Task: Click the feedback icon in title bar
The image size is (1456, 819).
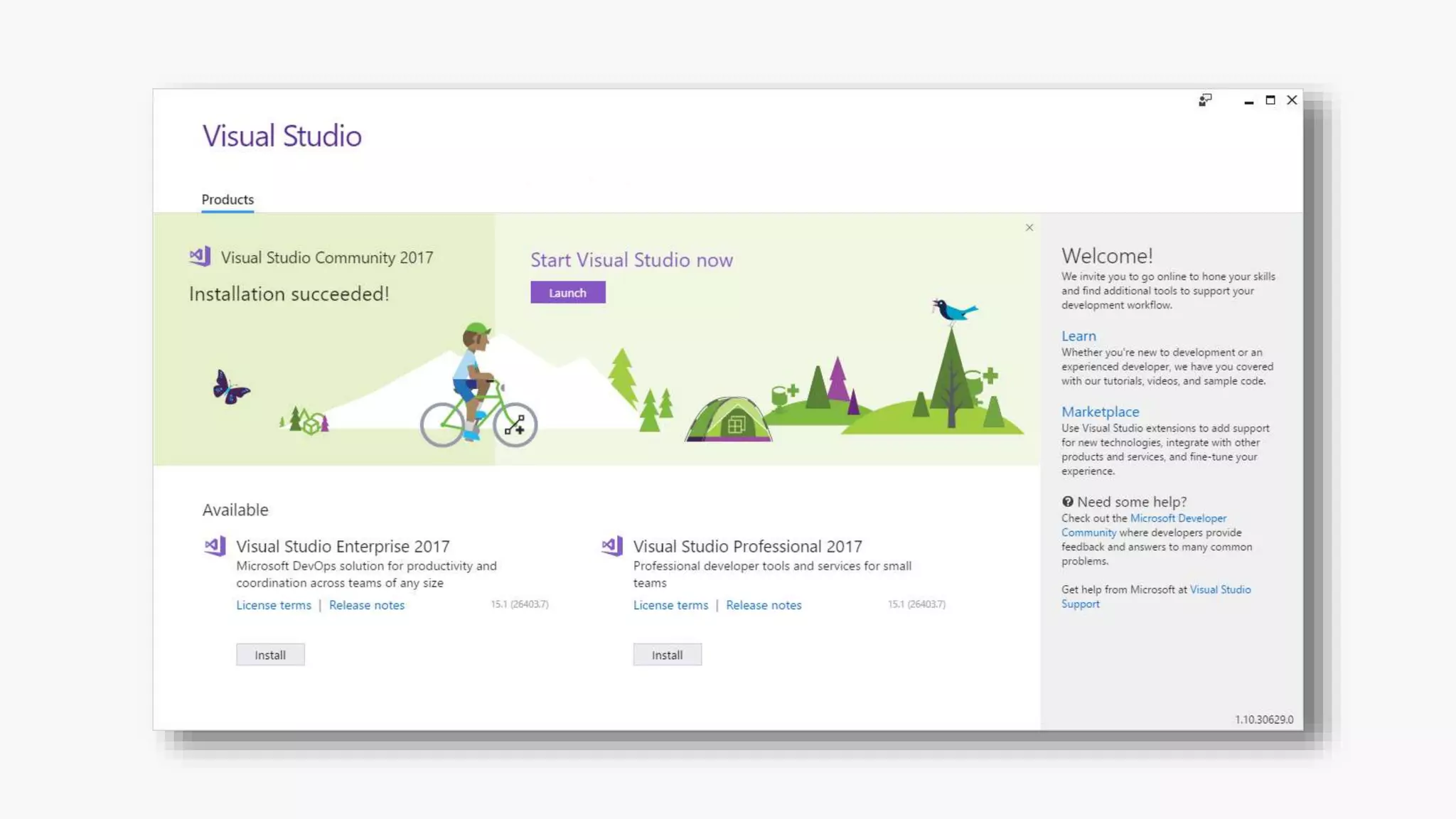Action: (x=1205, y=100)
